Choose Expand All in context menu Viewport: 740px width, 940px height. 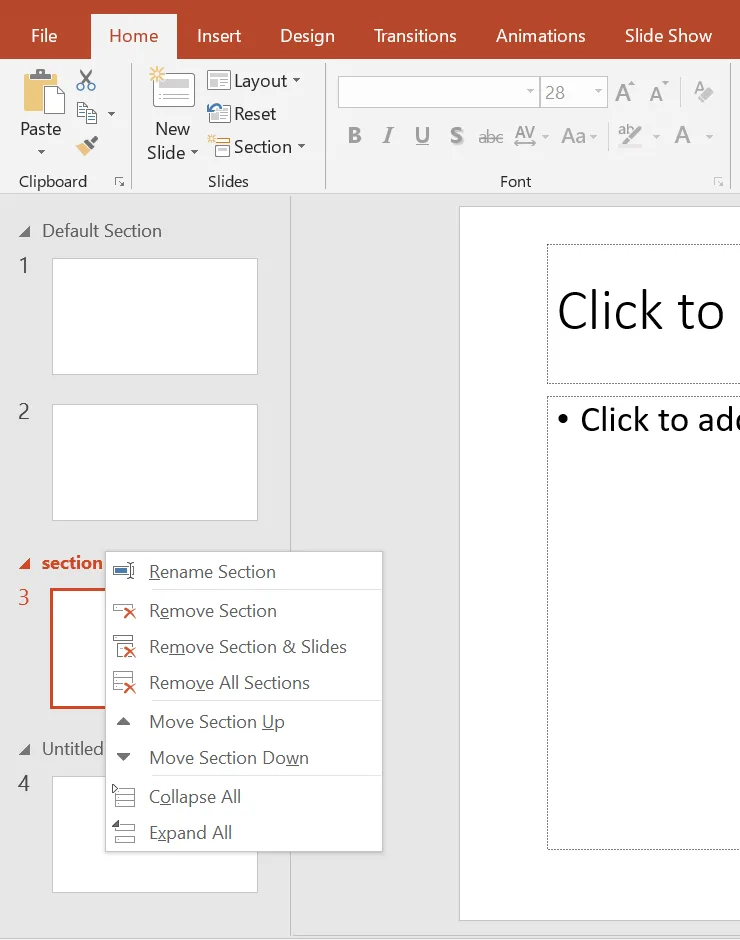(x=243, y=832)
